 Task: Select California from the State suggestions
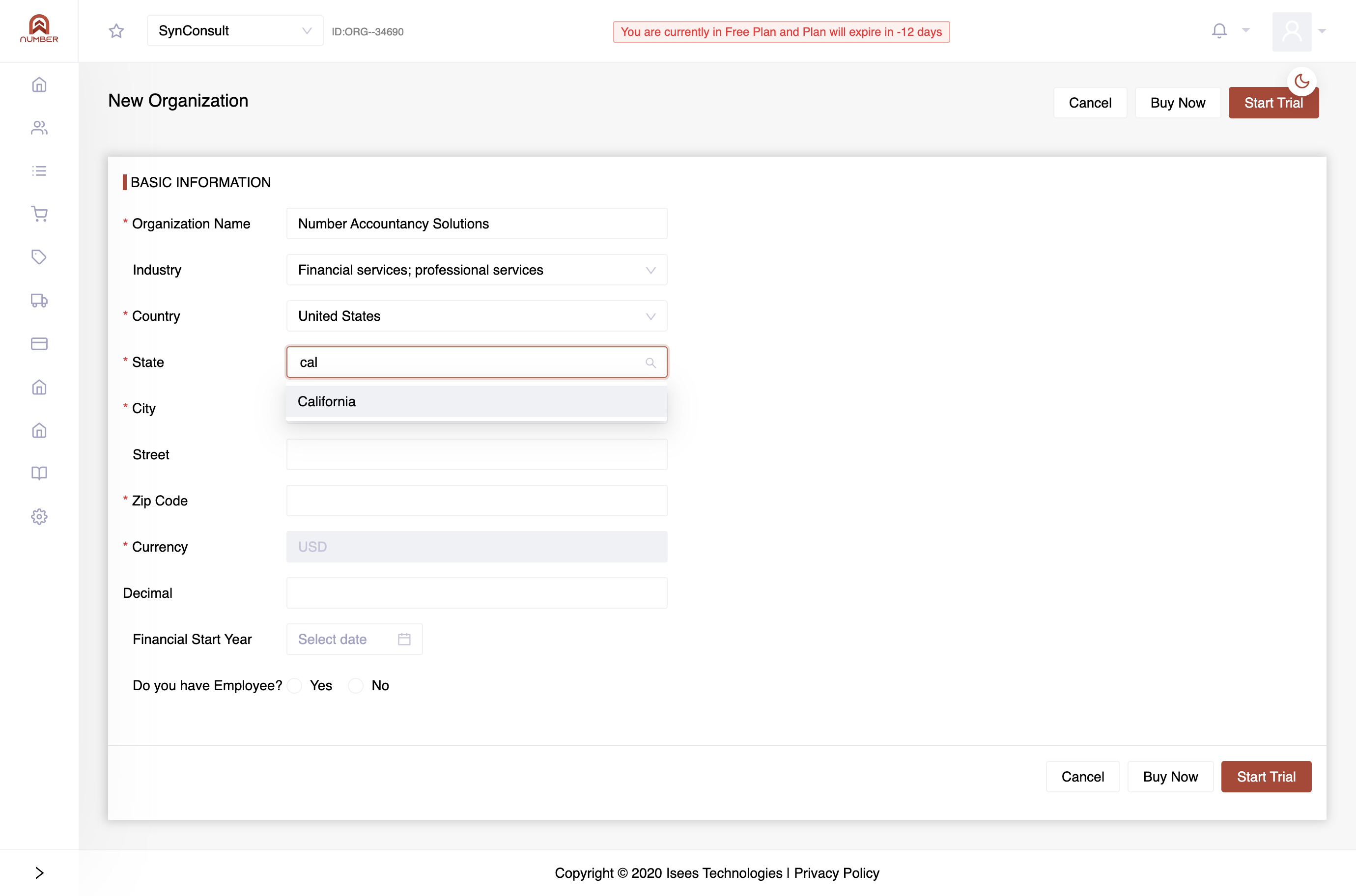coord(477,401)
